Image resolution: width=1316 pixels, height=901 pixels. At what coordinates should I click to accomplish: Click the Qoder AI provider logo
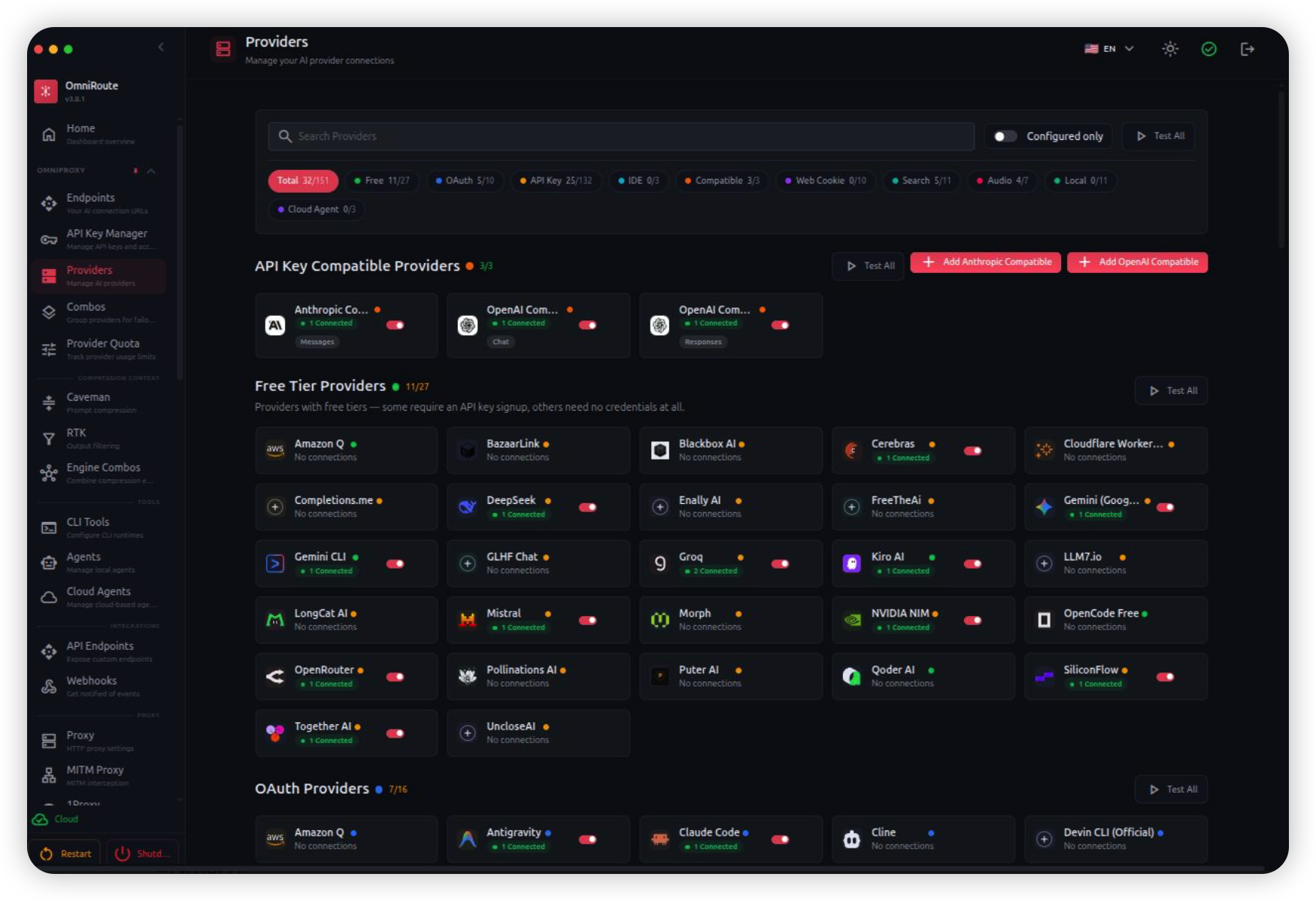tap(852, 676)
